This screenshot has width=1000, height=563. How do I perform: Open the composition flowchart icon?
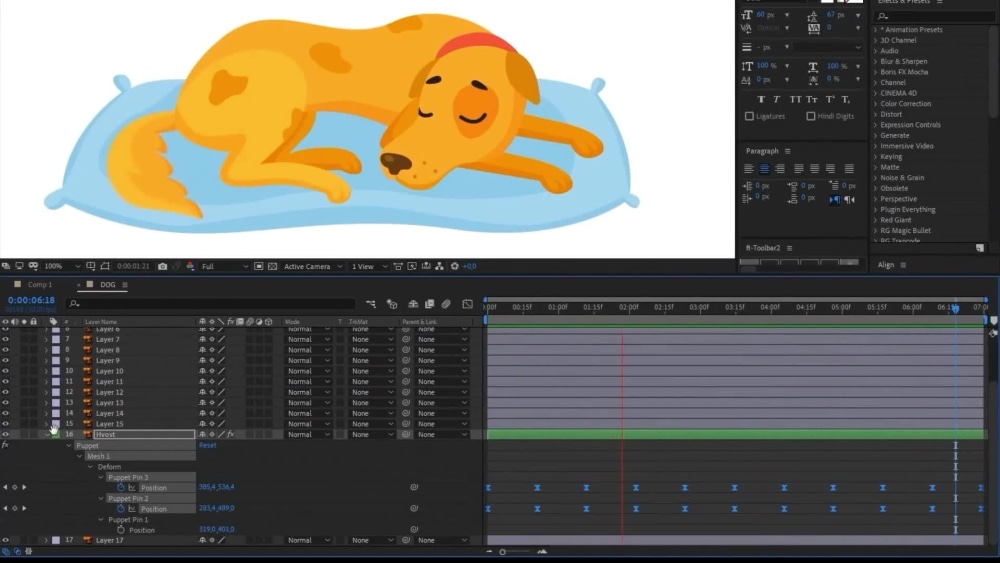point(439,266)
